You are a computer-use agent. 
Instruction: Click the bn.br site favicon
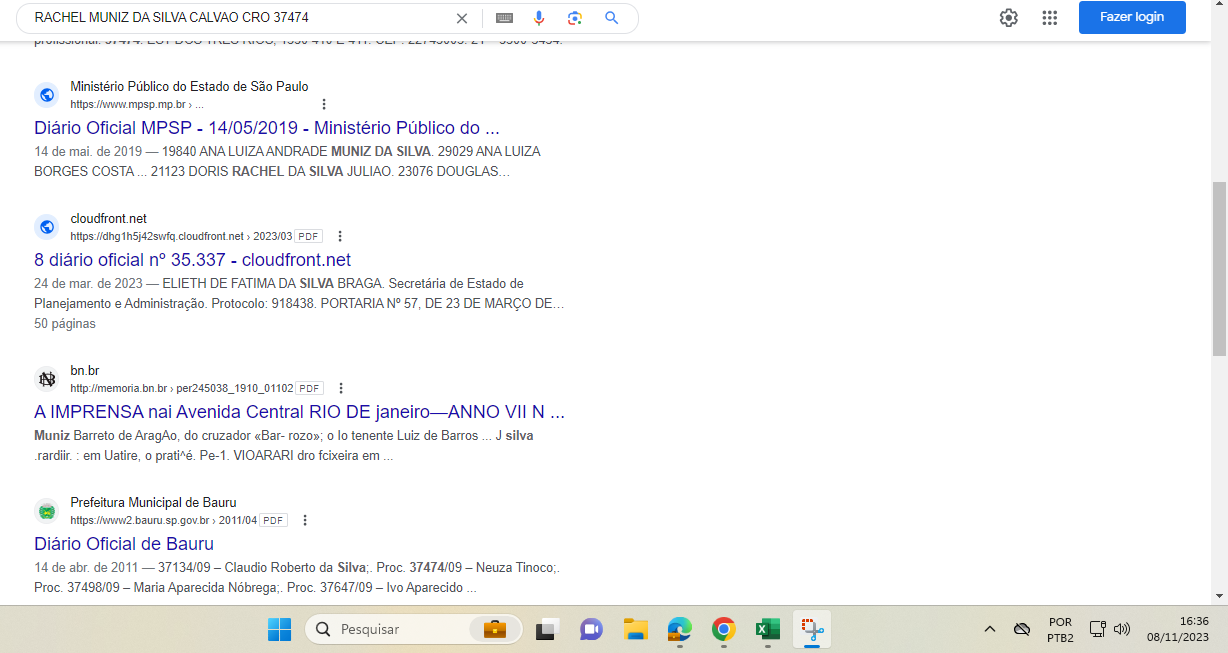coord(47,379)
